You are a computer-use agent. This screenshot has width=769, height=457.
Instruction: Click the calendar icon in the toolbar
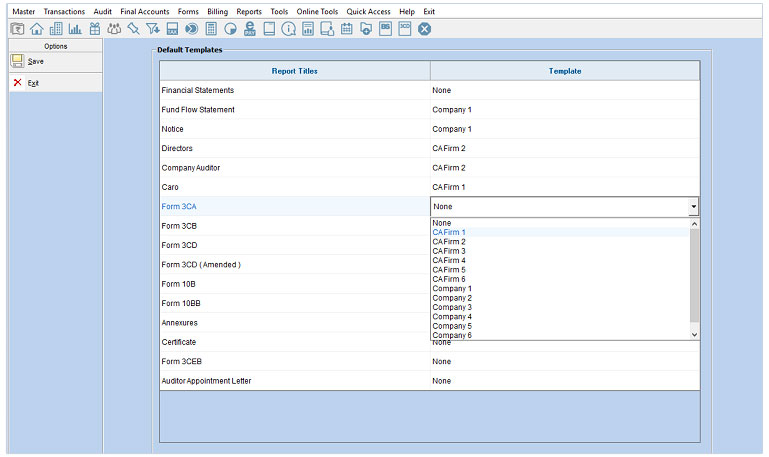(347, 29)
